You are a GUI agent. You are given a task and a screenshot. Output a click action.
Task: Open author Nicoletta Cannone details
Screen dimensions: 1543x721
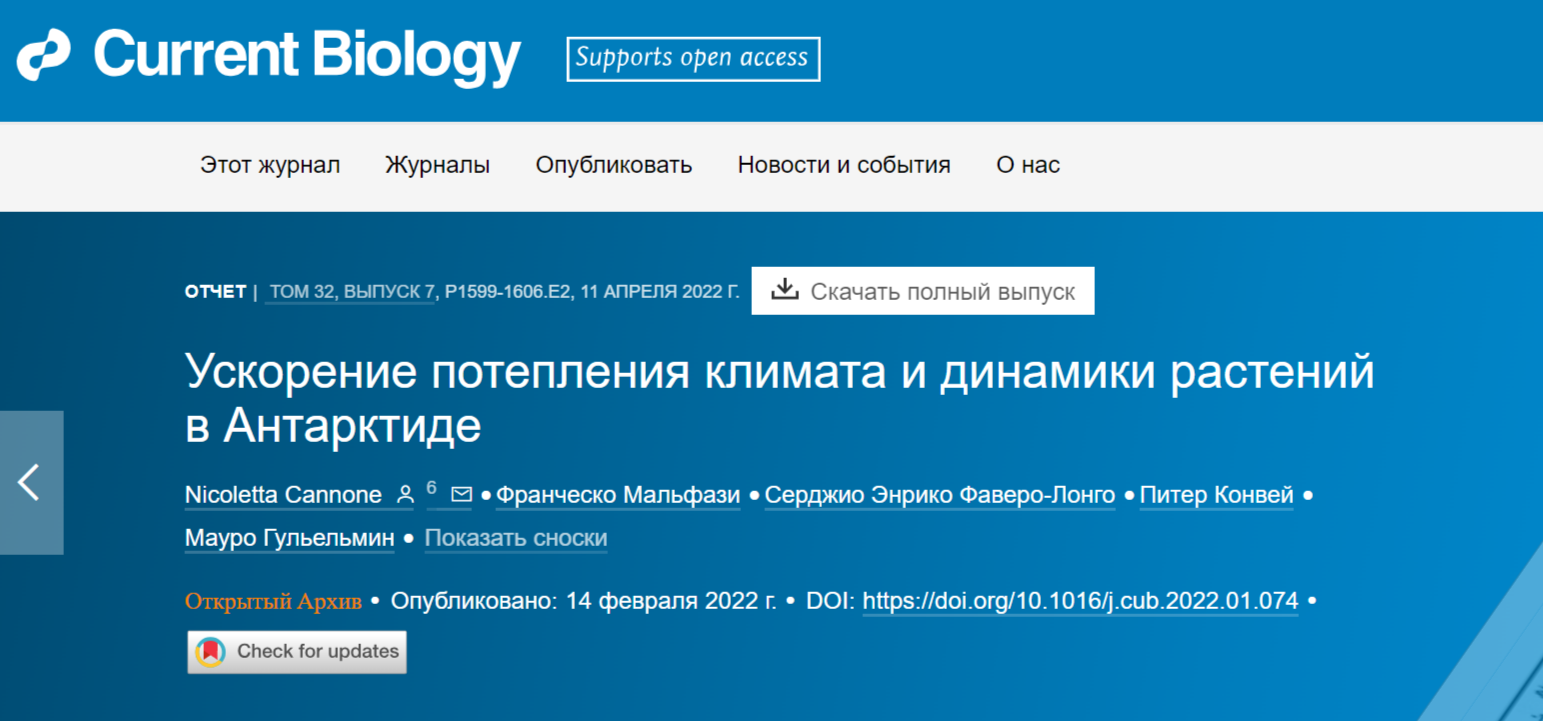[283, 495]
